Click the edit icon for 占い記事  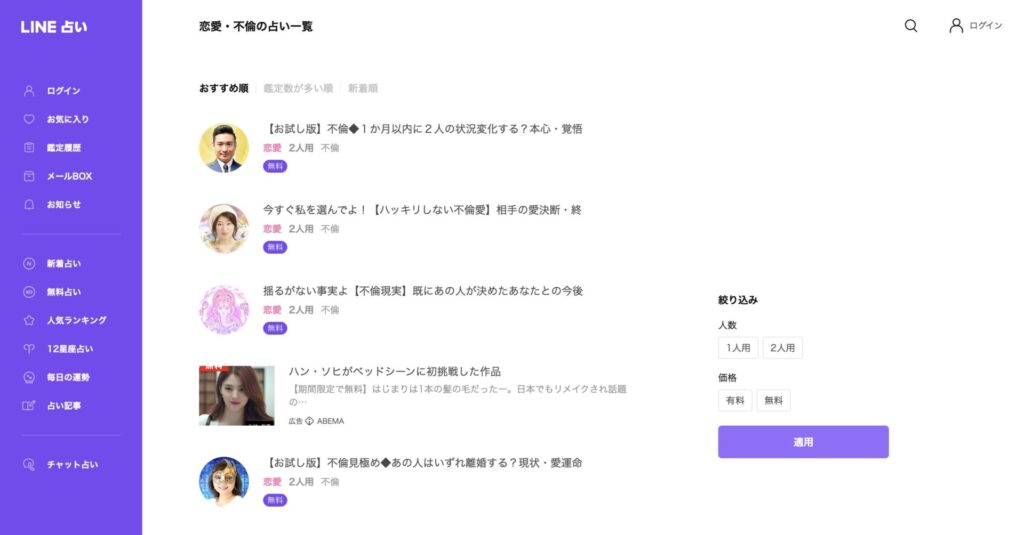tap(29, 406)
